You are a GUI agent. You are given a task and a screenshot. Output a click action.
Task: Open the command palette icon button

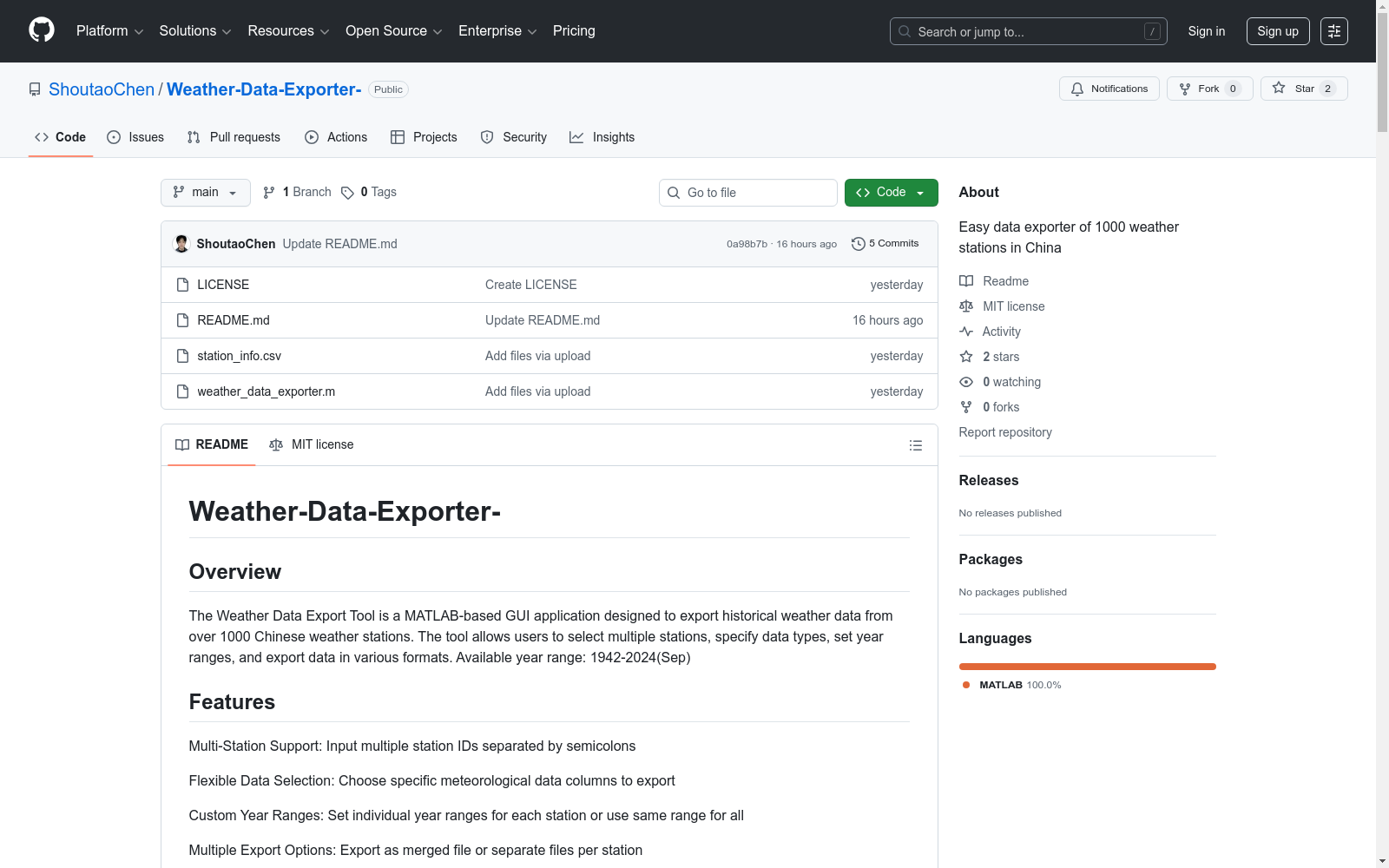(1334, 31)
